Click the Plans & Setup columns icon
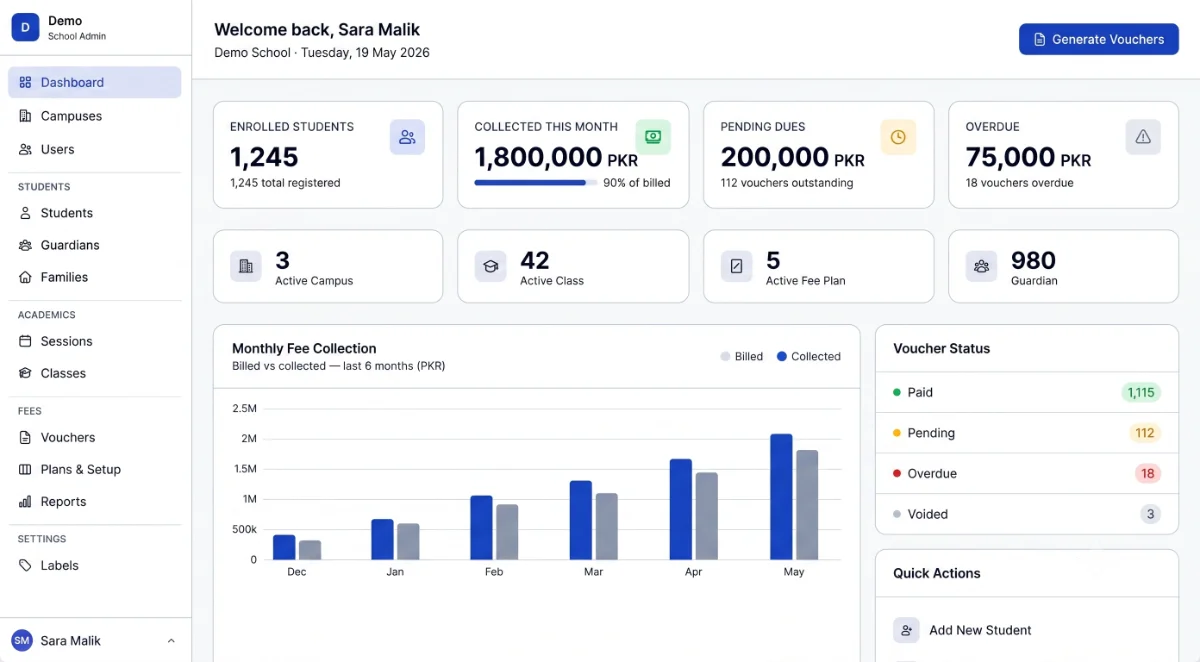 (x=25, y=469)
